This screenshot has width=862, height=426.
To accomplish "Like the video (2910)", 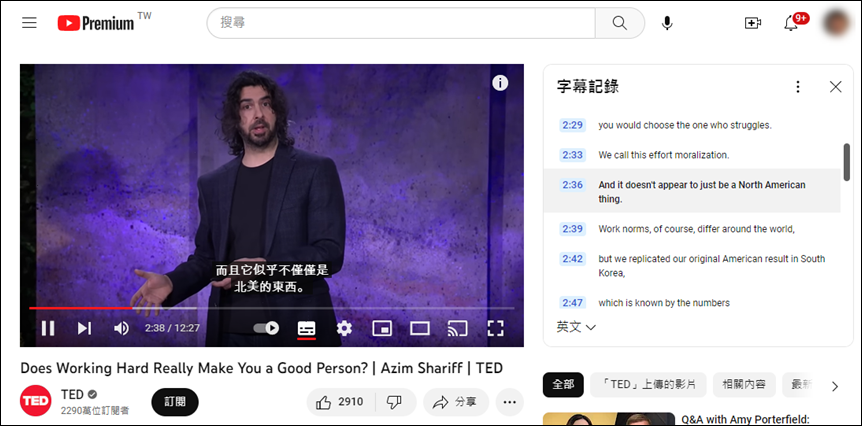I will coord(340,402).
